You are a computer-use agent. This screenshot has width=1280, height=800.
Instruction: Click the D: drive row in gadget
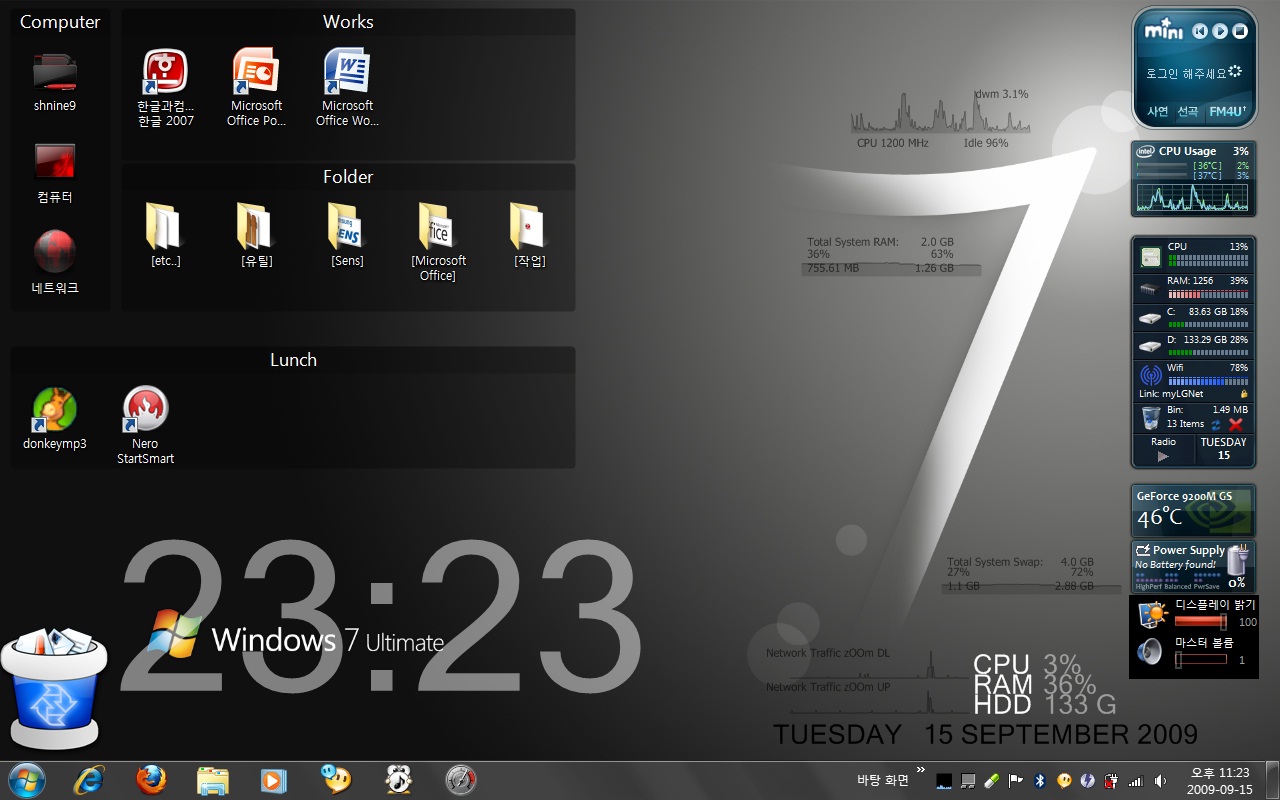click(1194, 346)
